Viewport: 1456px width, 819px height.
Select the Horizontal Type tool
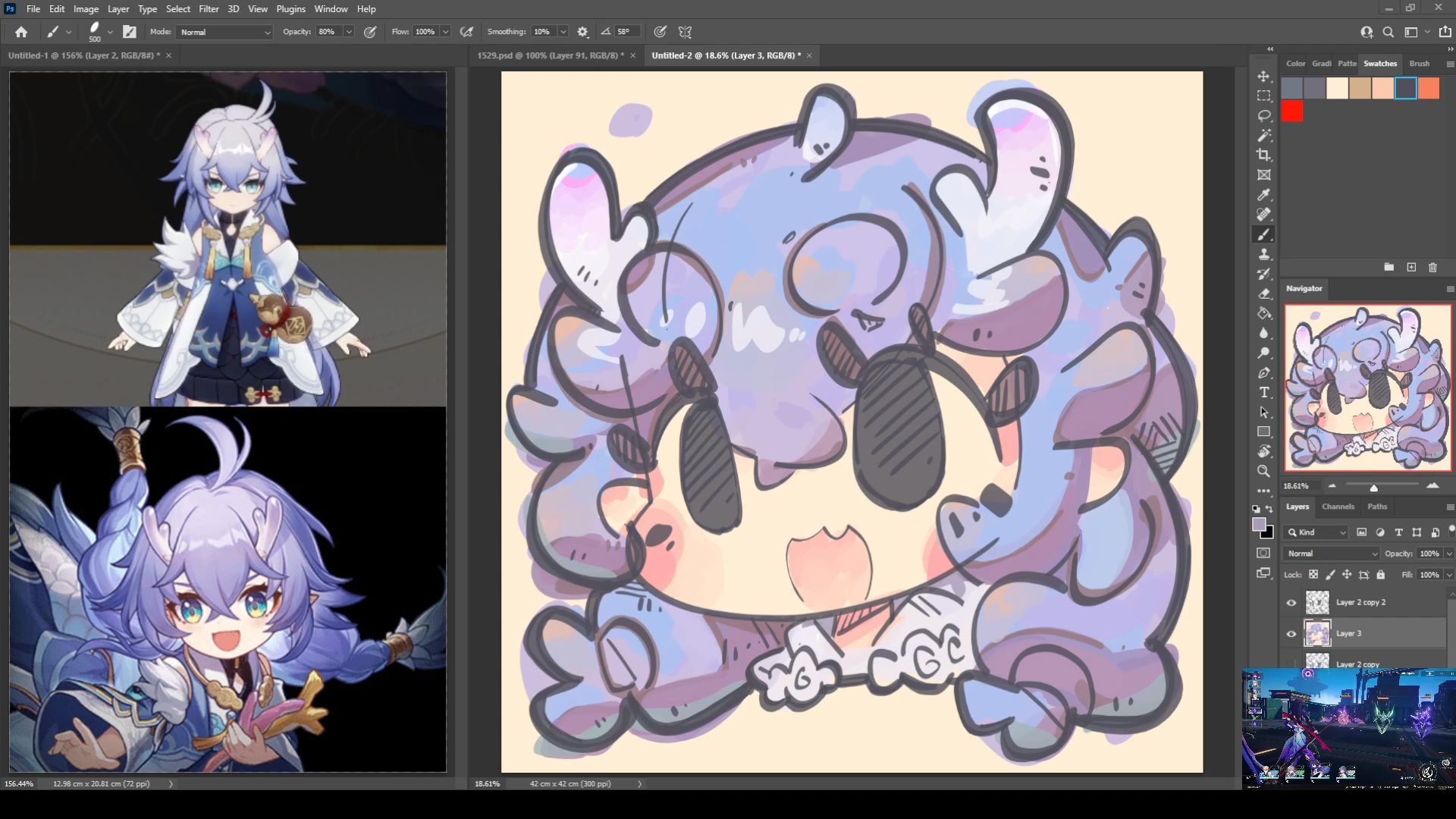tap(1263, 392)
